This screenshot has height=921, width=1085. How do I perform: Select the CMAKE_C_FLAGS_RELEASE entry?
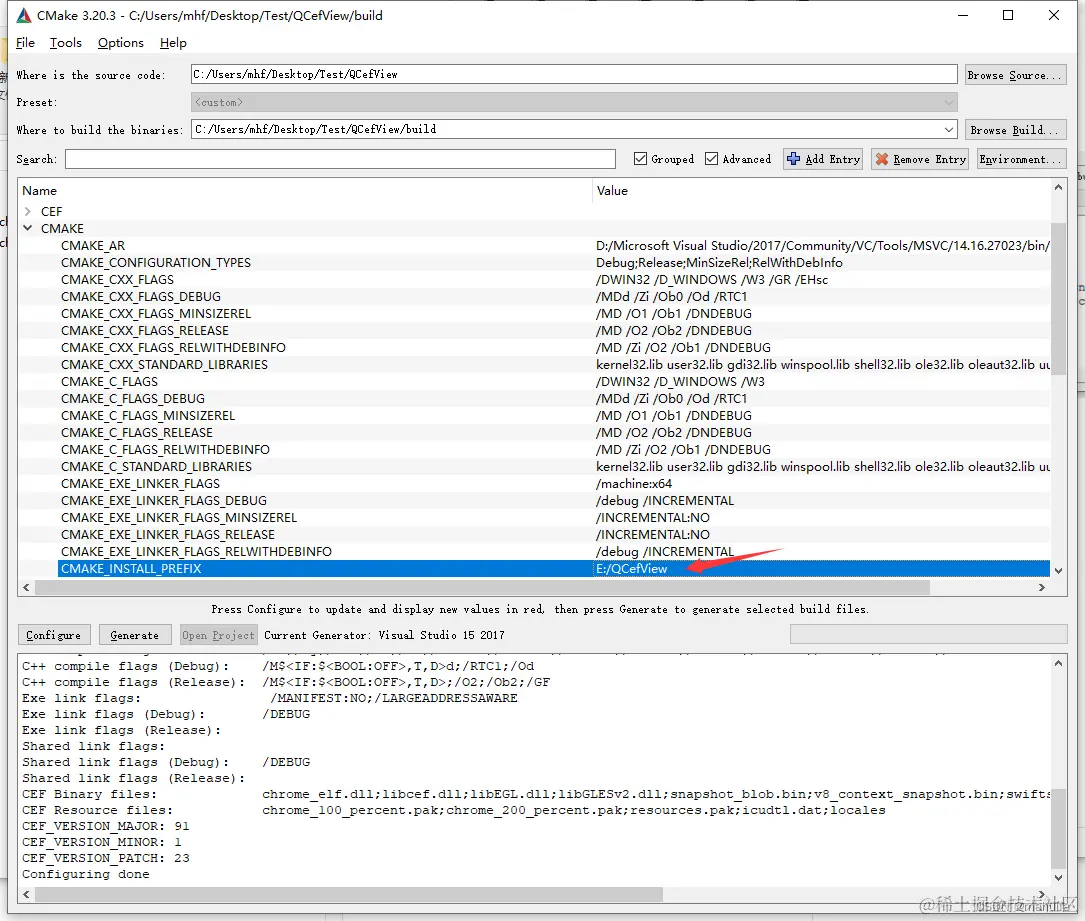tap(137, 432)
